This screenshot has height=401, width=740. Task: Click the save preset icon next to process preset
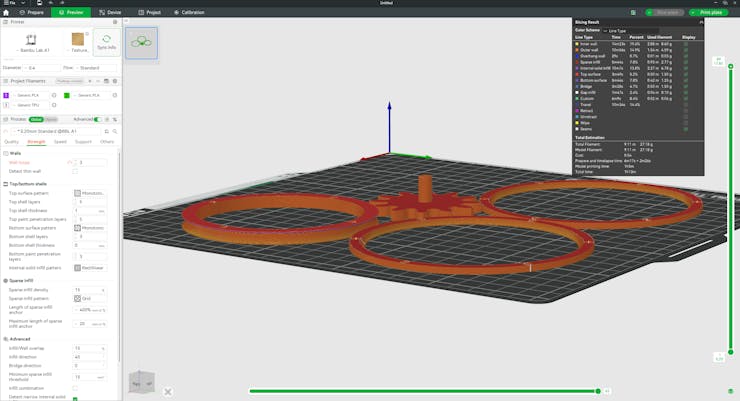[107, 131]
